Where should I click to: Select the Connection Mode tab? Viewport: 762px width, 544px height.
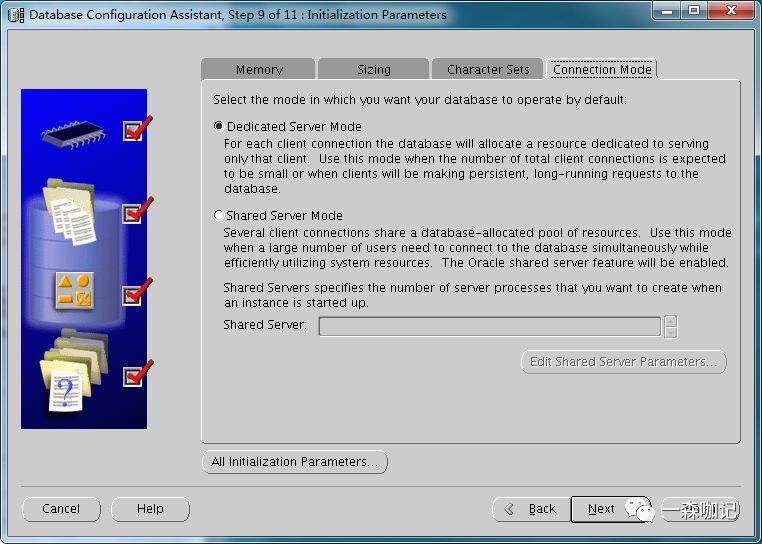coord(602,70)
